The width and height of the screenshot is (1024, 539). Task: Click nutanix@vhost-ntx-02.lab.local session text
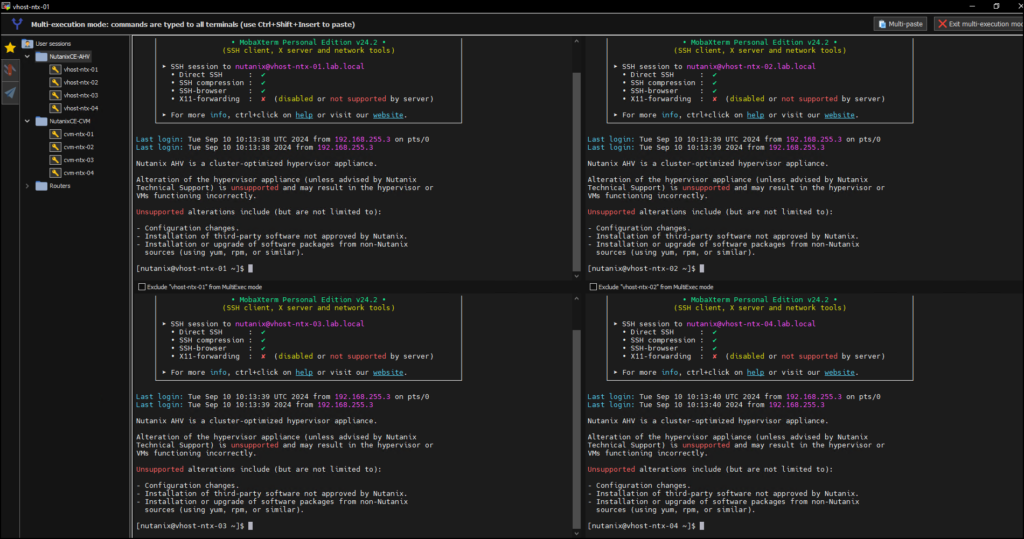coord(751,67)
